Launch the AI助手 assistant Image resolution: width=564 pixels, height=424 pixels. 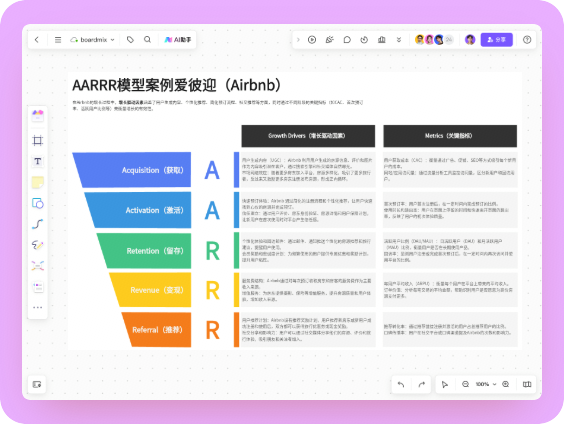[x=178, y=40]
